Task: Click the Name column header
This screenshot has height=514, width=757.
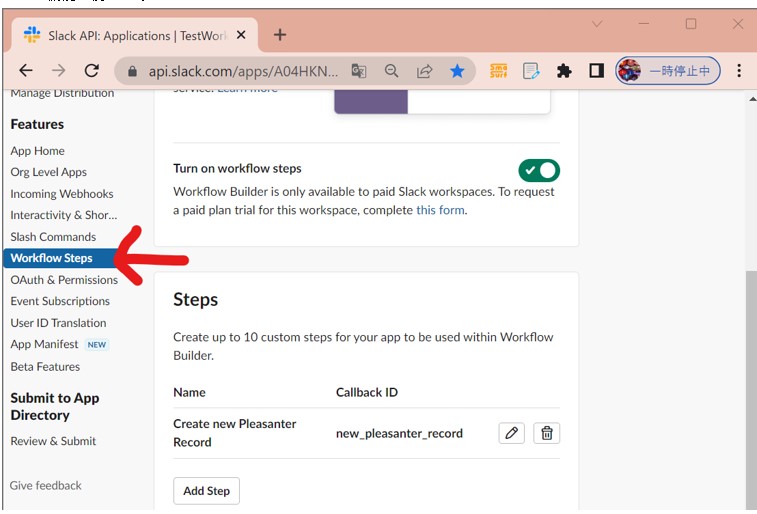Action: coord(189,392)
